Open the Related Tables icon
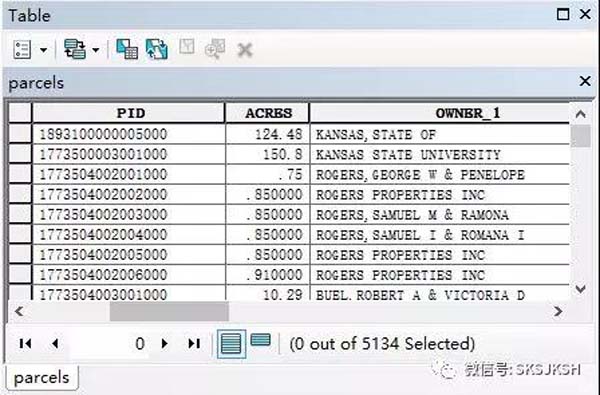Screen dimensions: 600x395 pyautogui.click(x=75, y=49)
